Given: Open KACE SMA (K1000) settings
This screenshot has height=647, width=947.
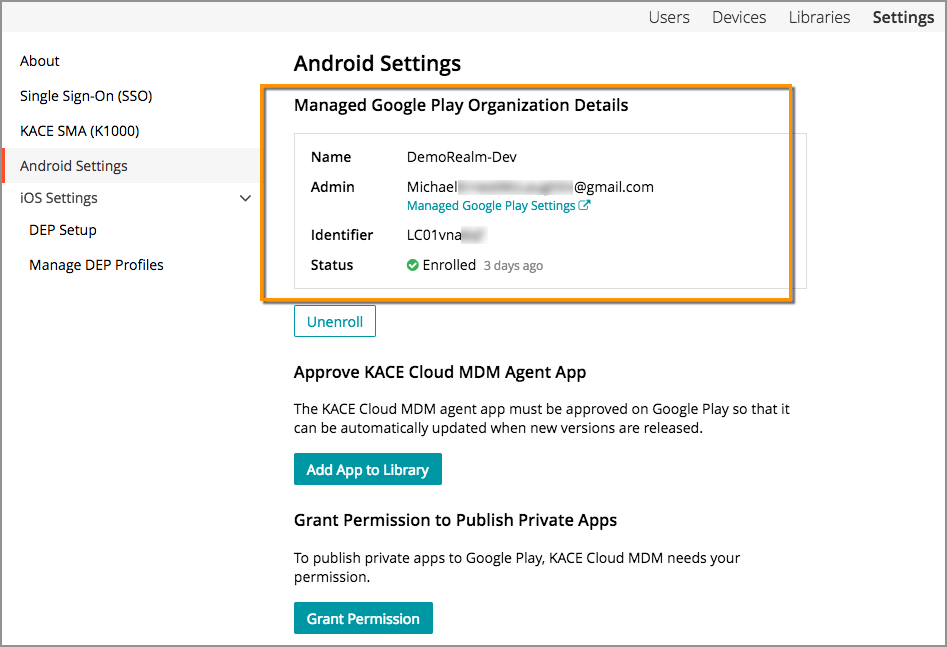Looking at the screenshot, I should (79, 131).
